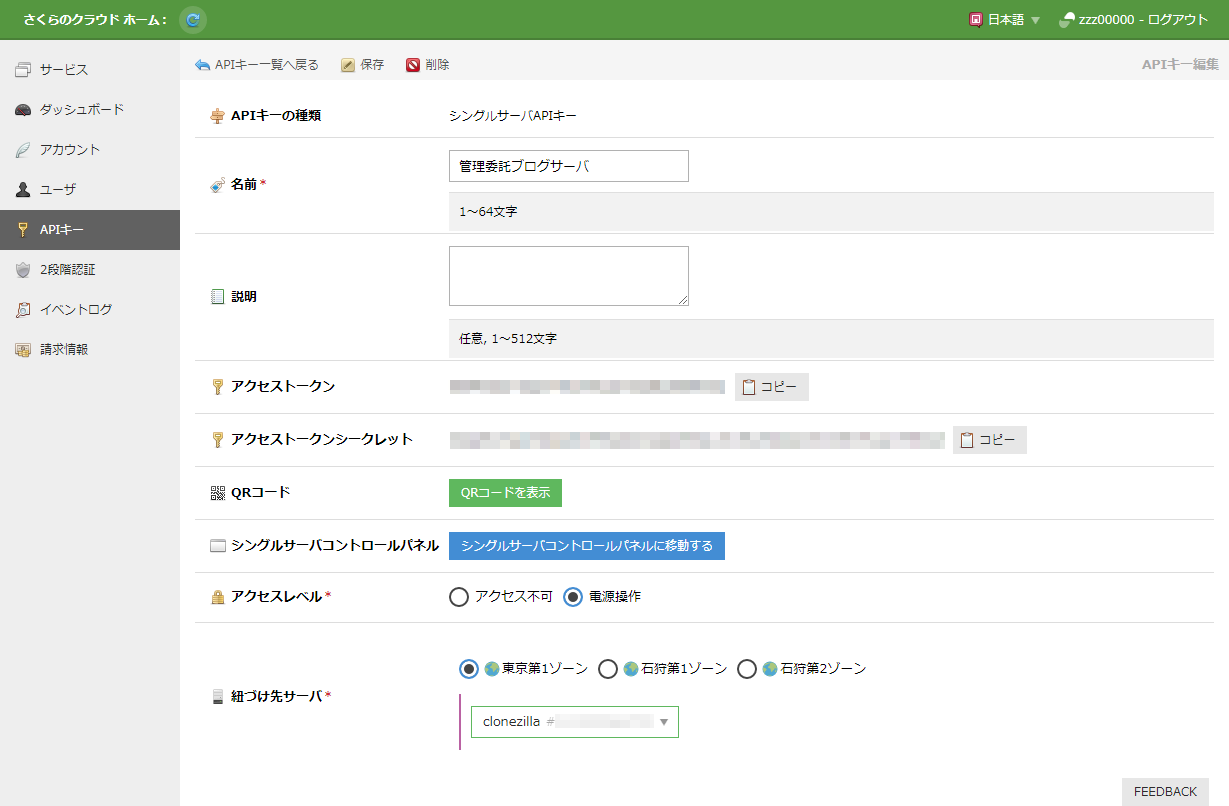Select the アクセス不可 access level radio
Screen dimensions: 1229x806
[x=459, y=597]
